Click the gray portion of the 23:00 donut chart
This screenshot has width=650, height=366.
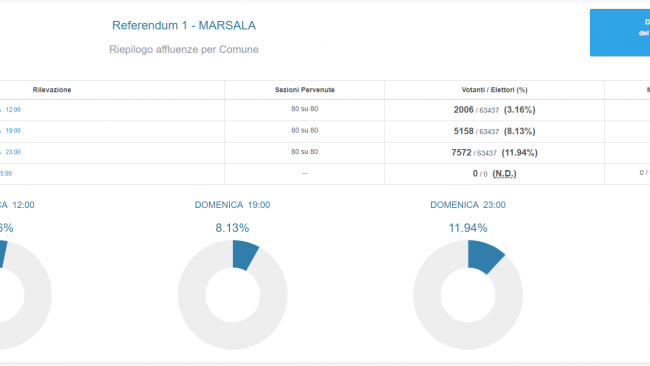click(x=468, y=336)
